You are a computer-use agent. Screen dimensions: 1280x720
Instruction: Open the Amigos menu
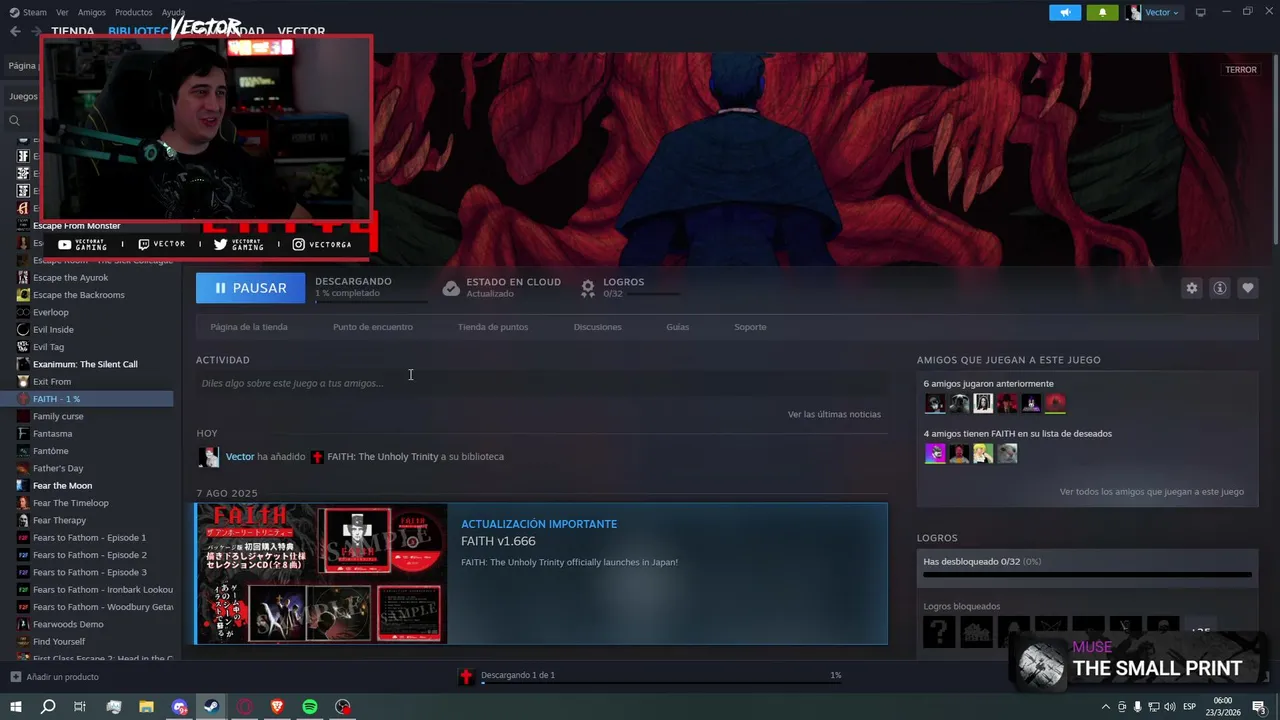coord(91,12)
